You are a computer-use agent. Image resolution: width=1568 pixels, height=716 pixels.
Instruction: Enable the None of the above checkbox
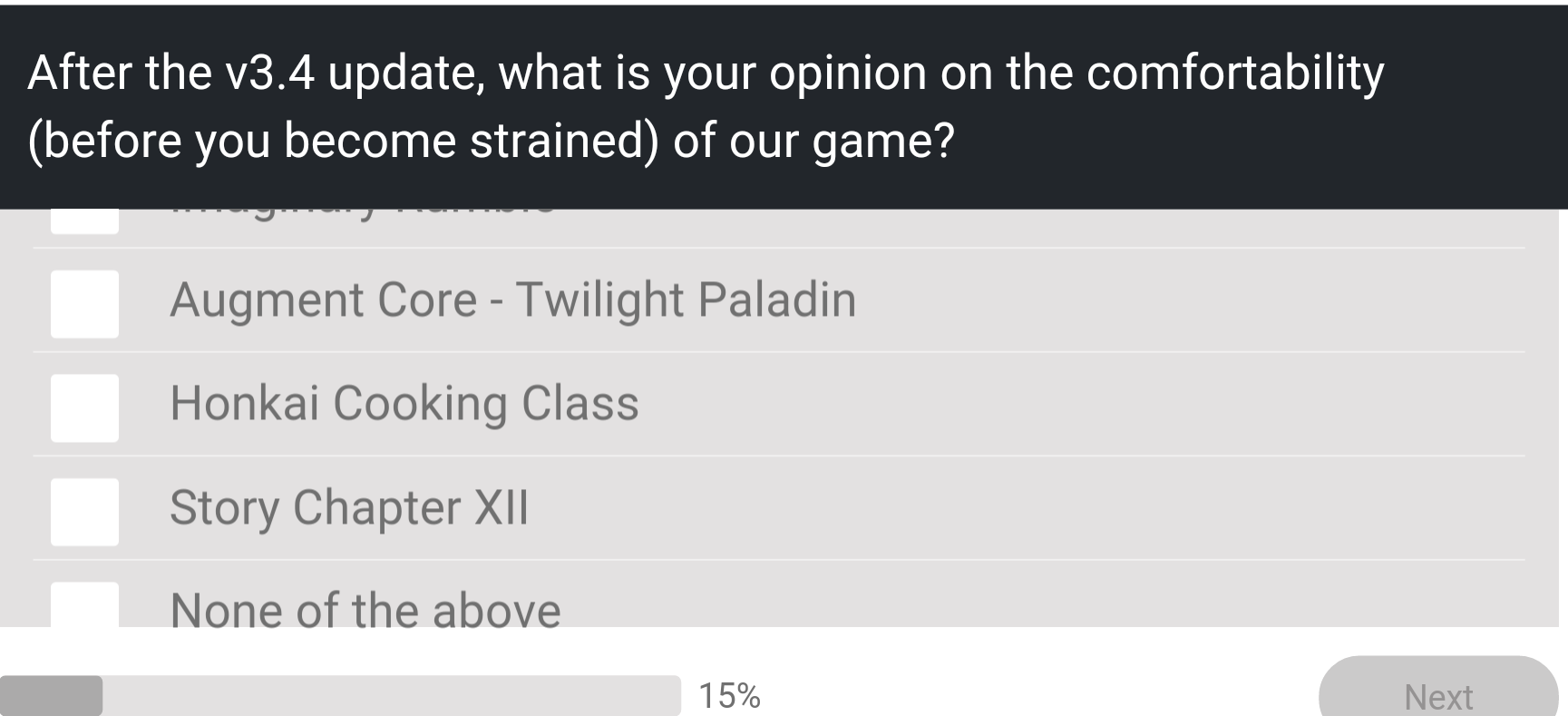pyautogui.click(x=84, y=604)
